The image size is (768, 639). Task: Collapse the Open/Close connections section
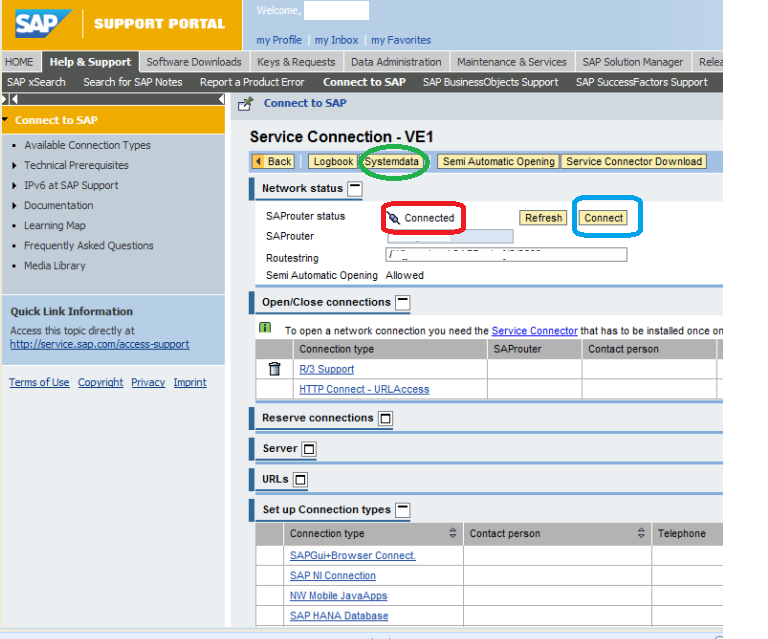403,302
